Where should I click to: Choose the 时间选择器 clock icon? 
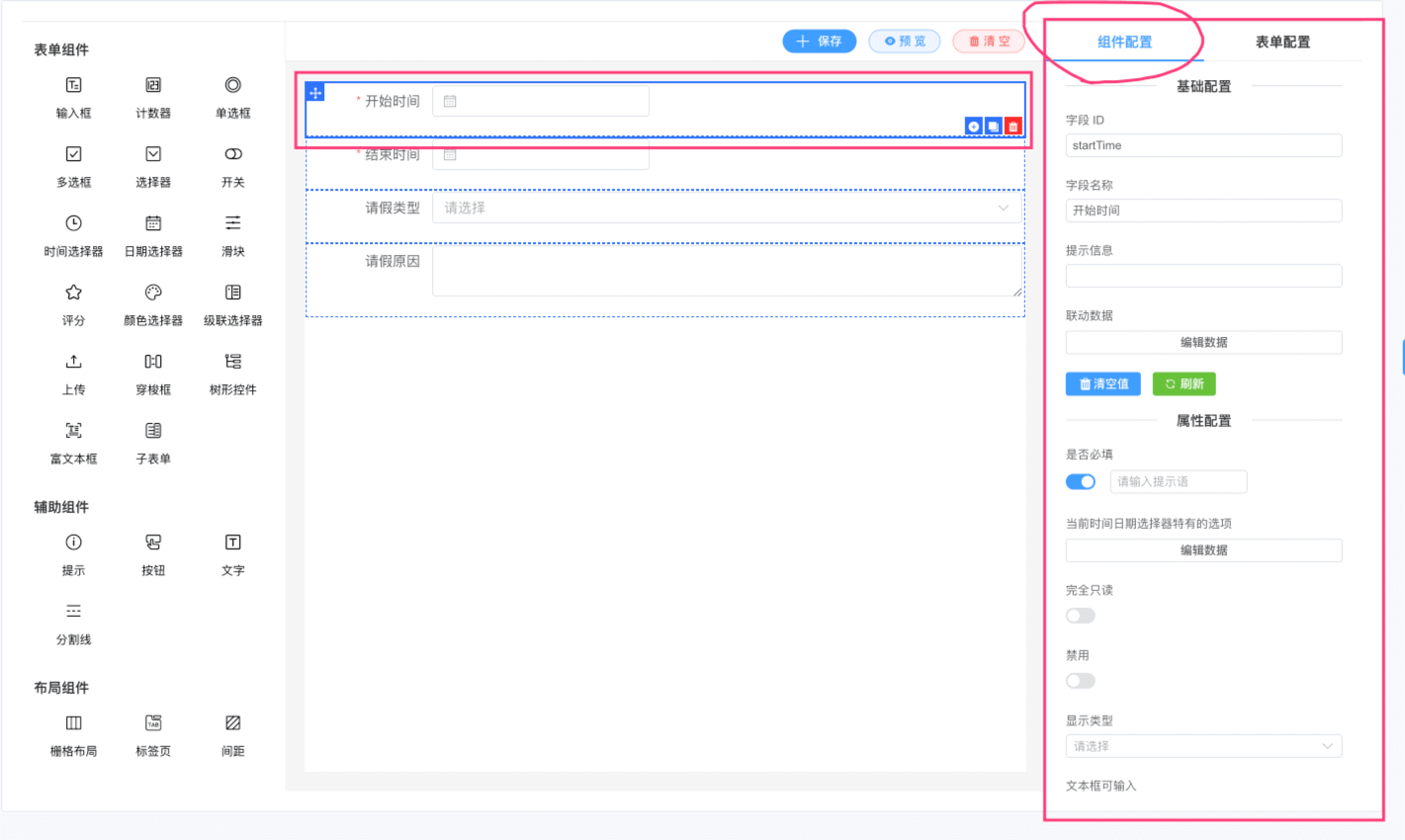[x=73, y=224]
